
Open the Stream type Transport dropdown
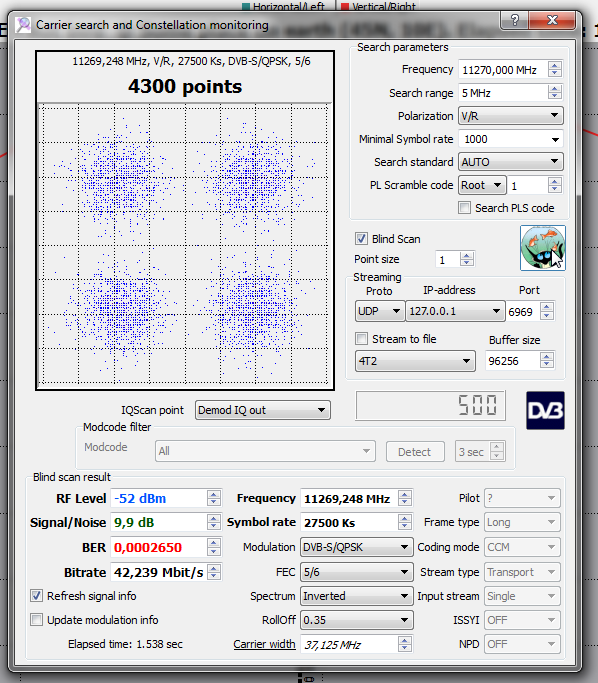click(x=522, y=572)
